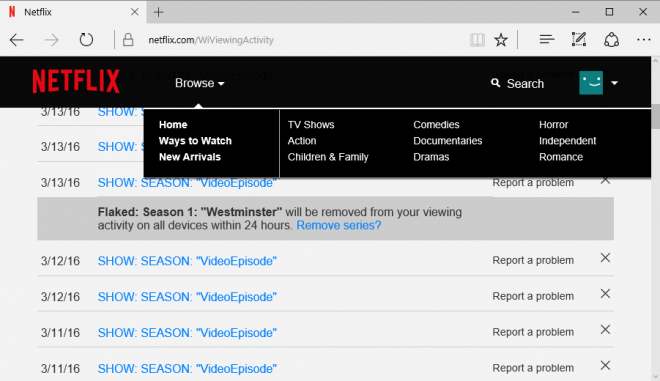This screenshot has height=381, width=660.
Task: Remove last 3/11/16 entry with X
Action: tap(605, 365)
